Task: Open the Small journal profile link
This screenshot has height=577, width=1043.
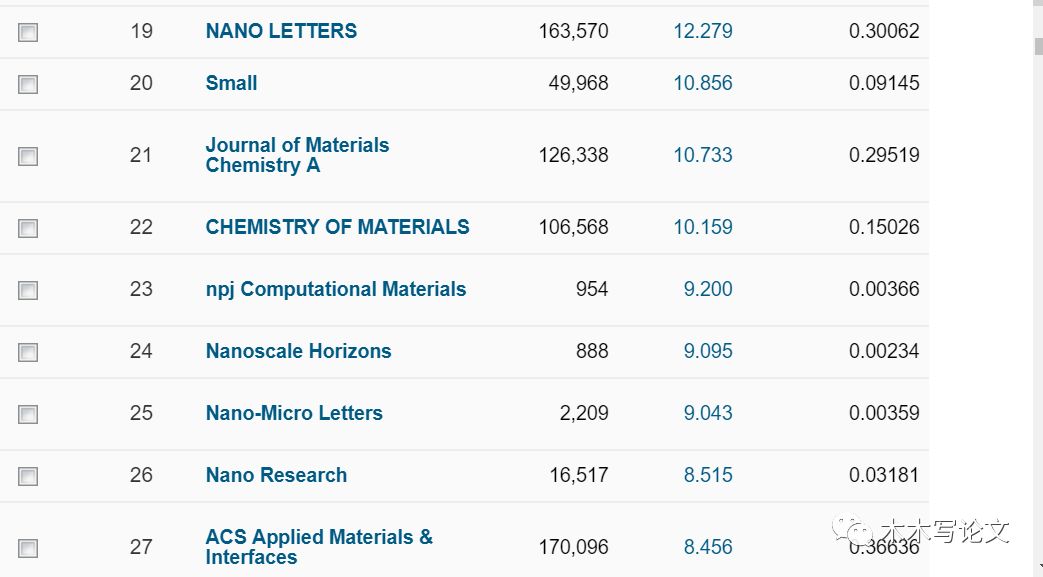Action: 231,83
